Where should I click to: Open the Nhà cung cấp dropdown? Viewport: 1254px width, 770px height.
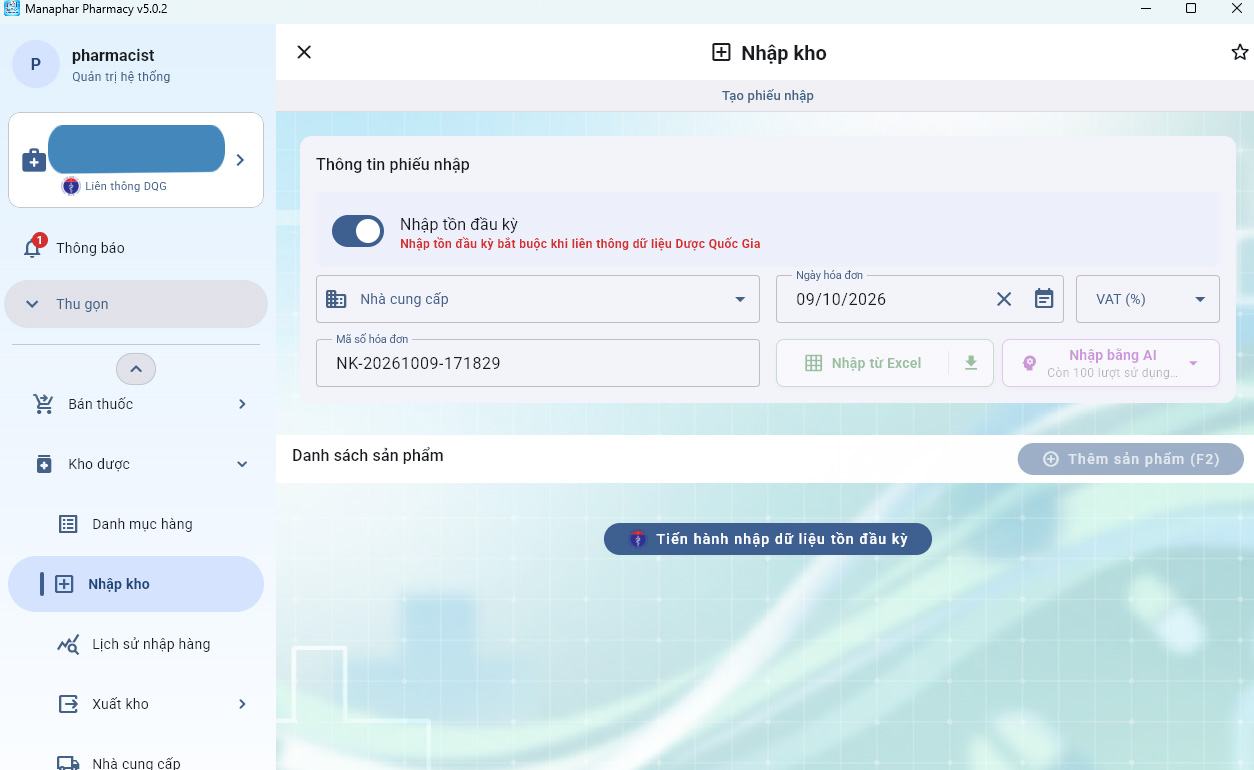[x=740, y=299]
